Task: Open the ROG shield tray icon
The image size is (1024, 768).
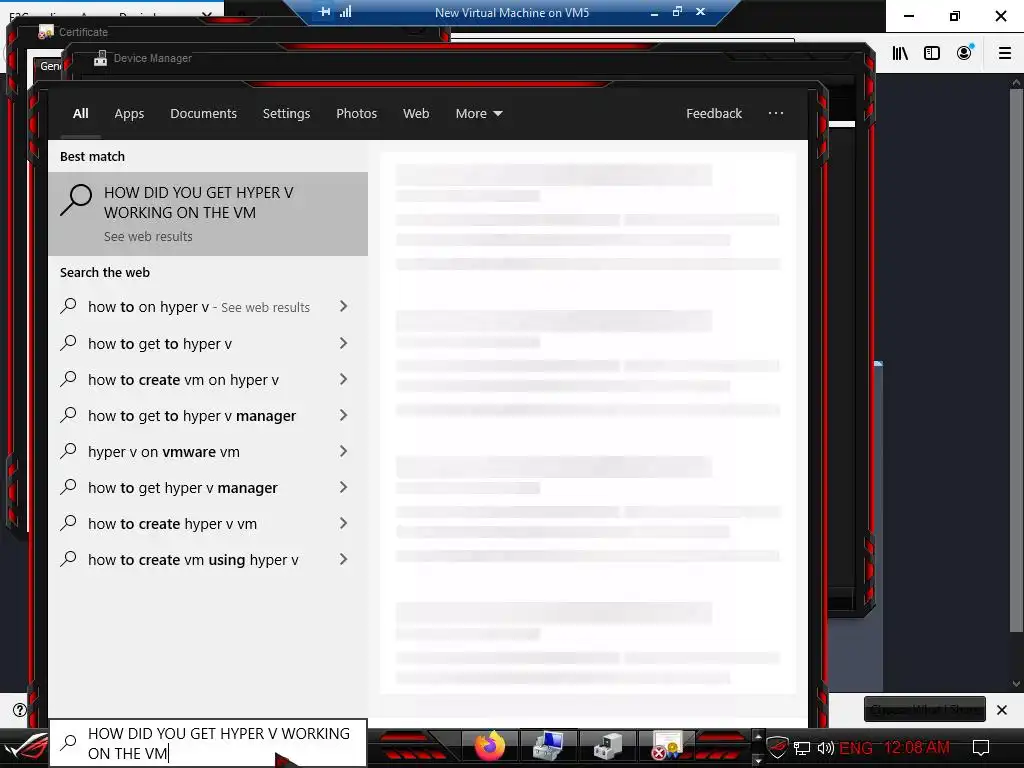Action: point(777,748)
